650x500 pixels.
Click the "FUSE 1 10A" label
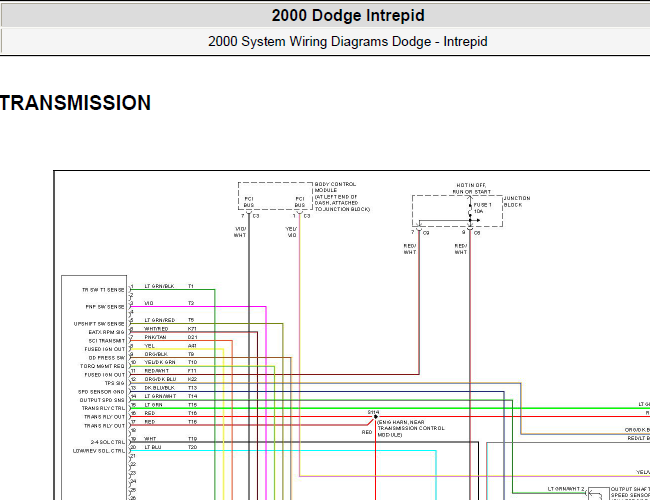(x=483, y=208)
